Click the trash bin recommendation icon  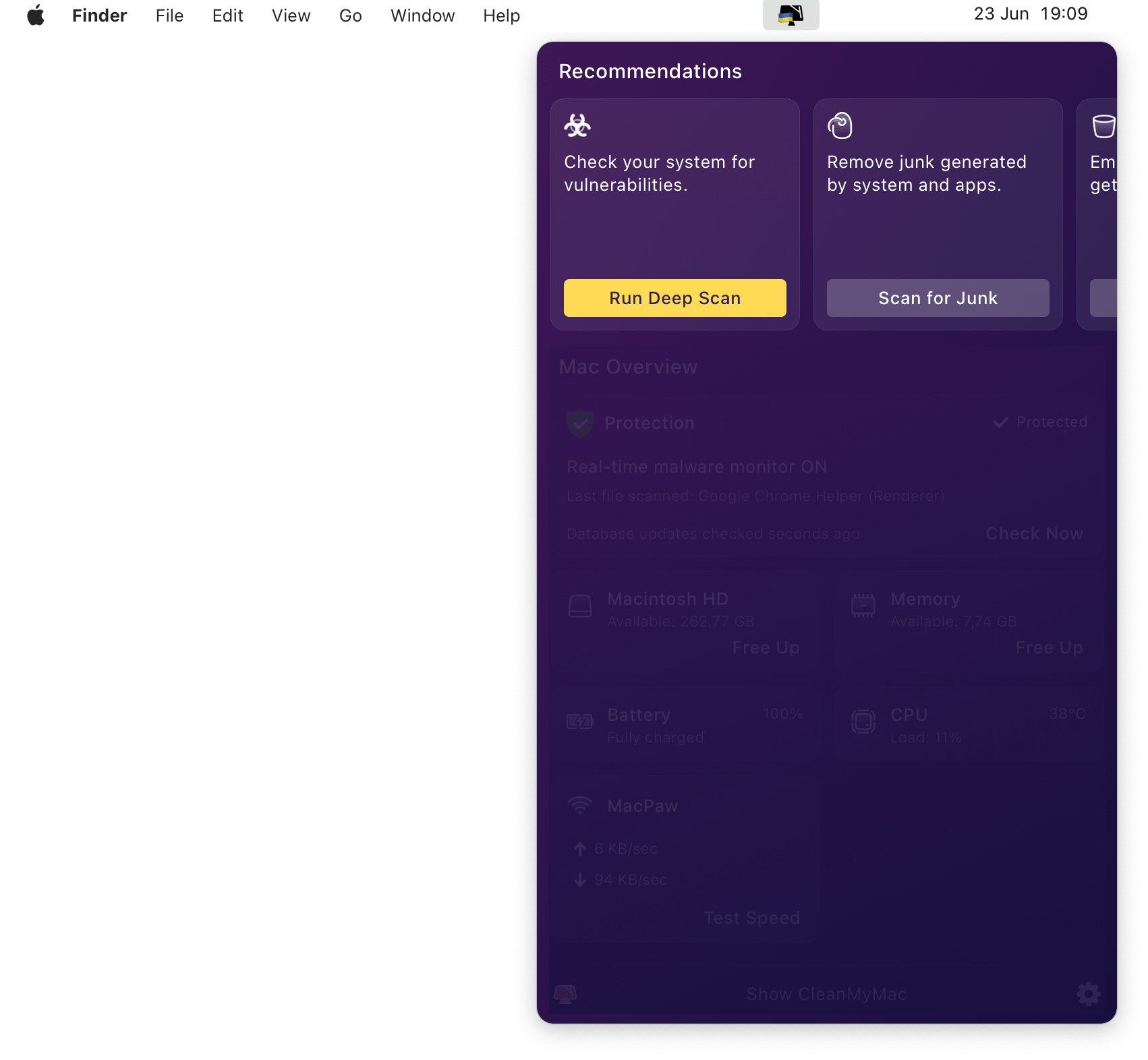tap(1104, 126)
